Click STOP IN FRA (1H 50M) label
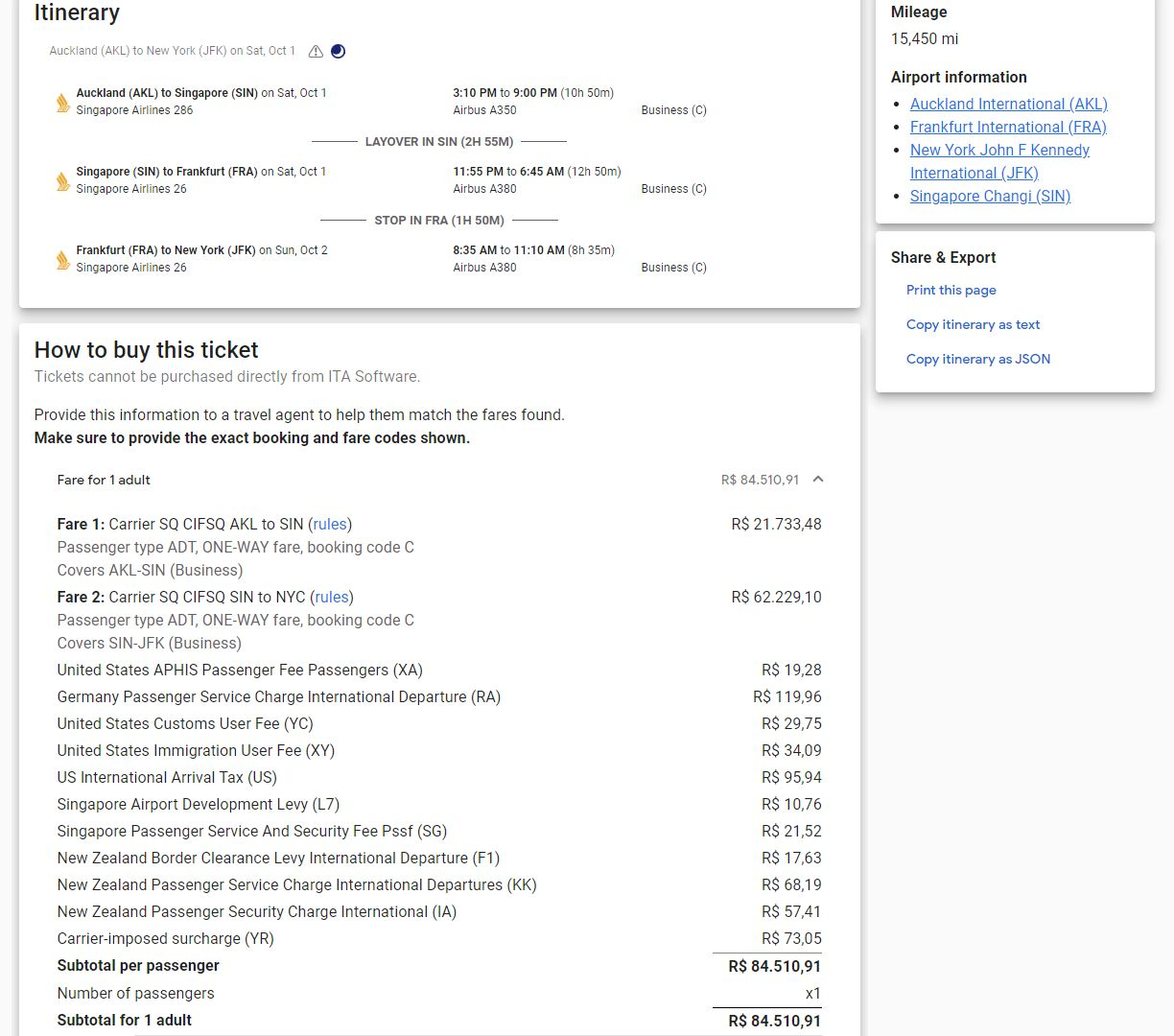This screenshot has height=1036, width=1174. point(439,220)
